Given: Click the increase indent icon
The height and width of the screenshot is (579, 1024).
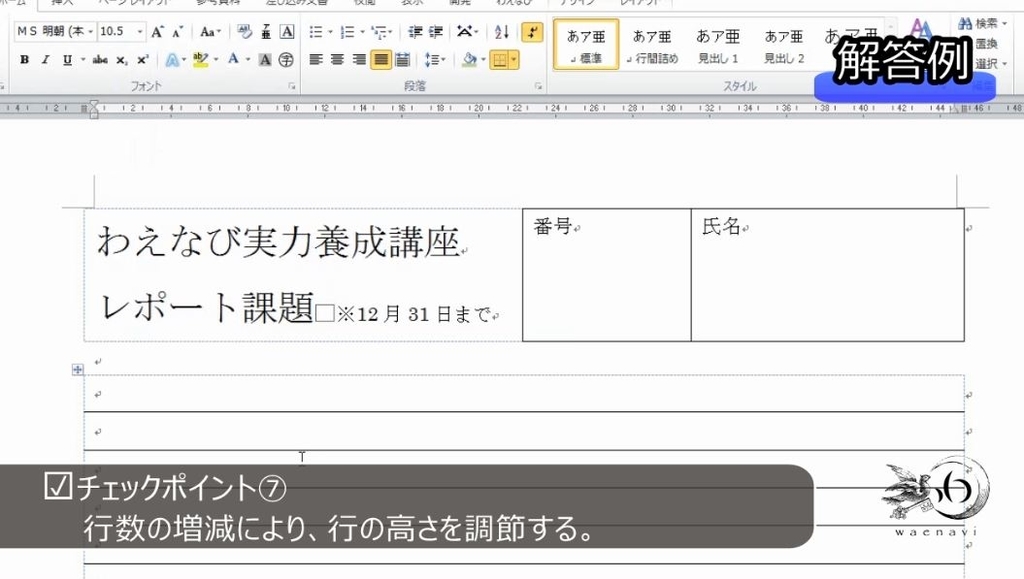Looking at the screenshot, I should 436,31.
